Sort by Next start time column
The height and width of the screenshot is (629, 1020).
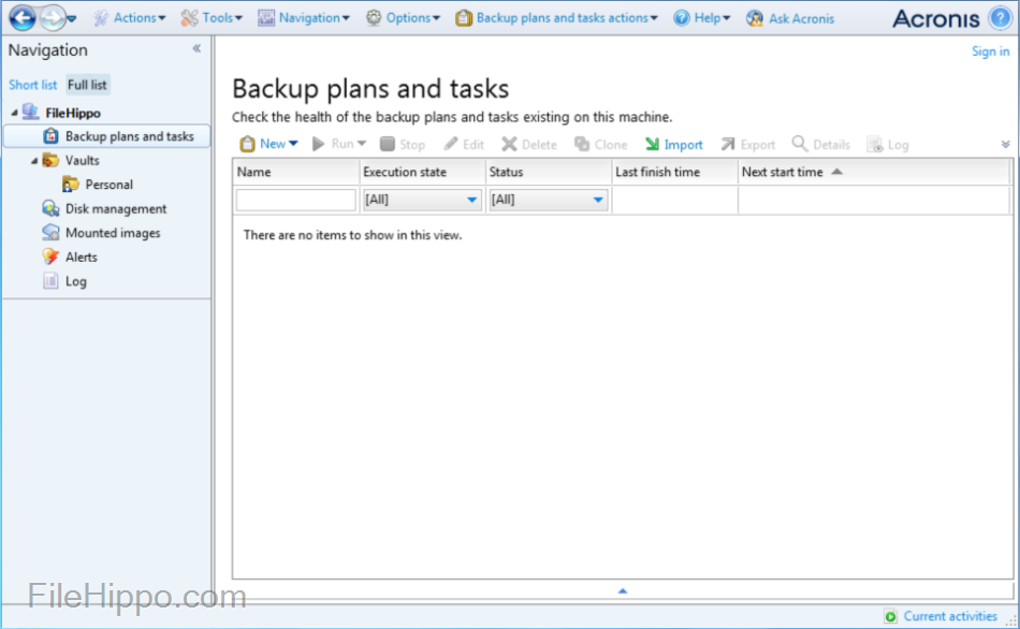tap(874, 172)
